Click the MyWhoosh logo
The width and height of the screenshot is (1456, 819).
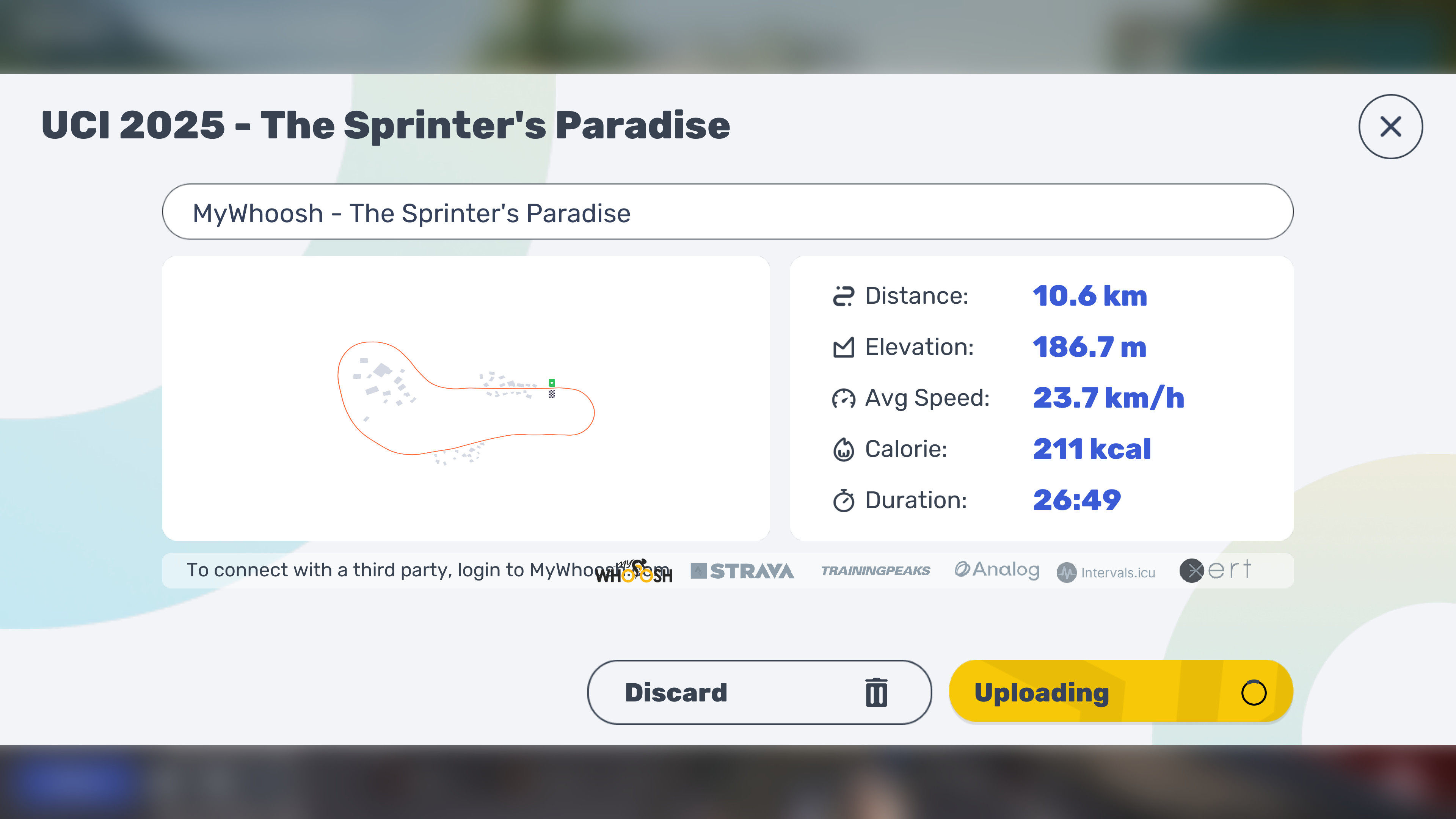coord(634,571)
